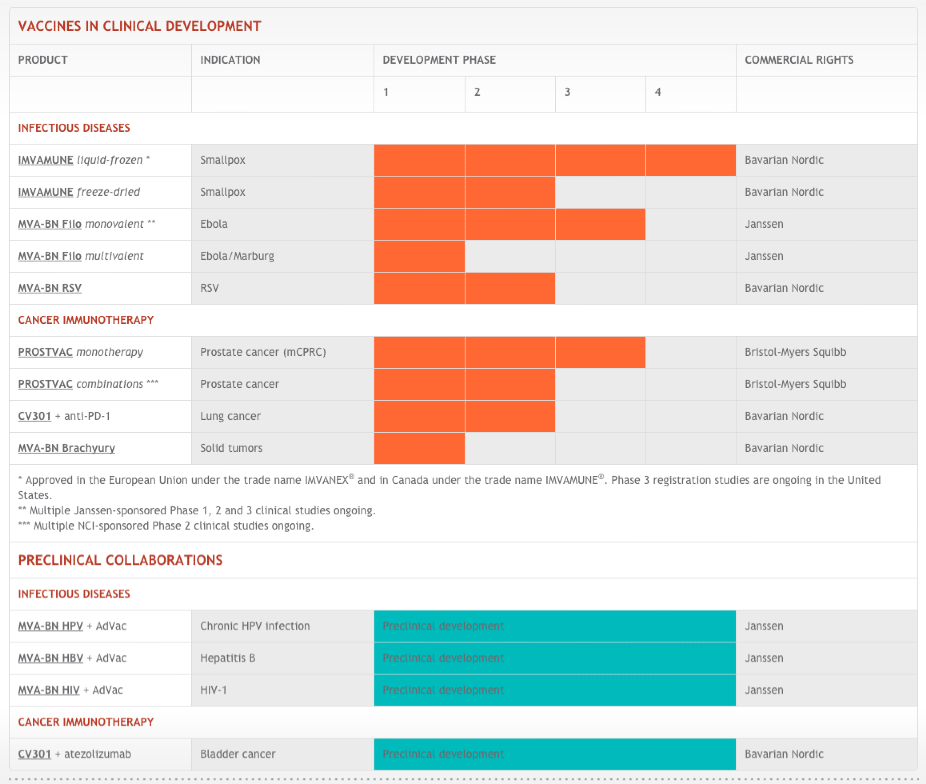Open the MVA-BN RSV link
Image resolution: width=926 pixels, height=784 pixels.
pyautogui.click(x=50, y=288)
